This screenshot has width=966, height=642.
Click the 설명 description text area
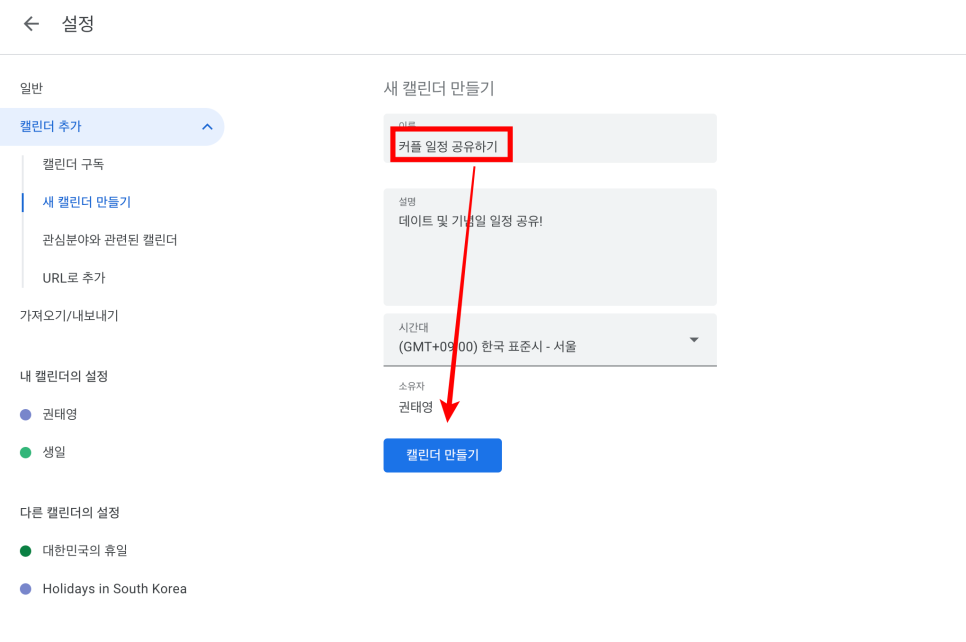[x=550, y=247]
